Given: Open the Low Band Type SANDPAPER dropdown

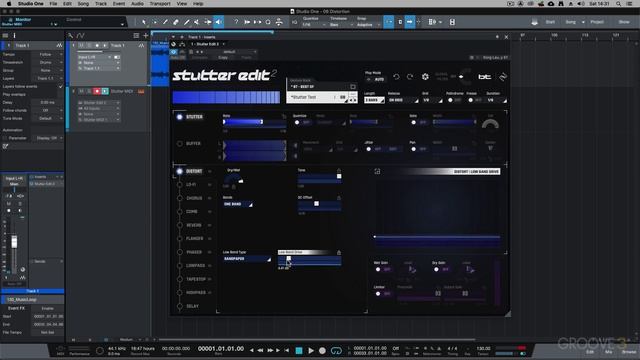Looking at the screenshot, I should click(247, 259).
